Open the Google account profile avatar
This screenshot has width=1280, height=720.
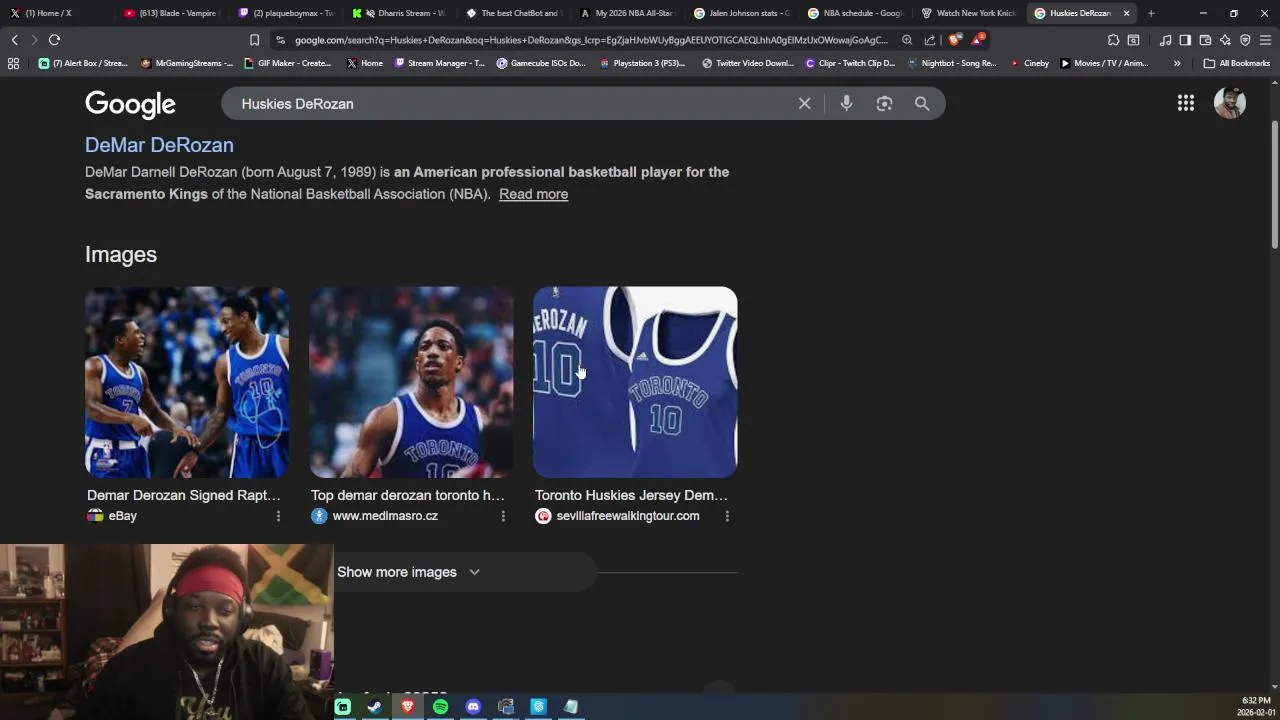pyautogui.click(x=1229, y=103)
